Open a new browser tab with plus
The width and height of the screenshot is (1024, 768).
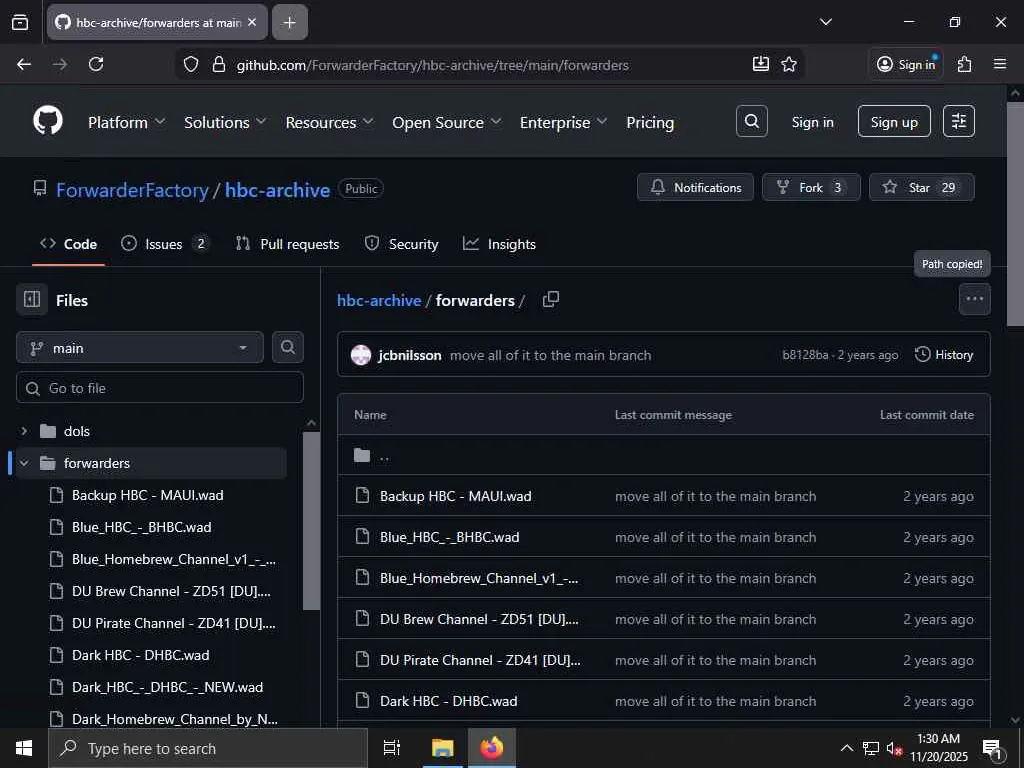pyautogui.click(x=289, y=22)
